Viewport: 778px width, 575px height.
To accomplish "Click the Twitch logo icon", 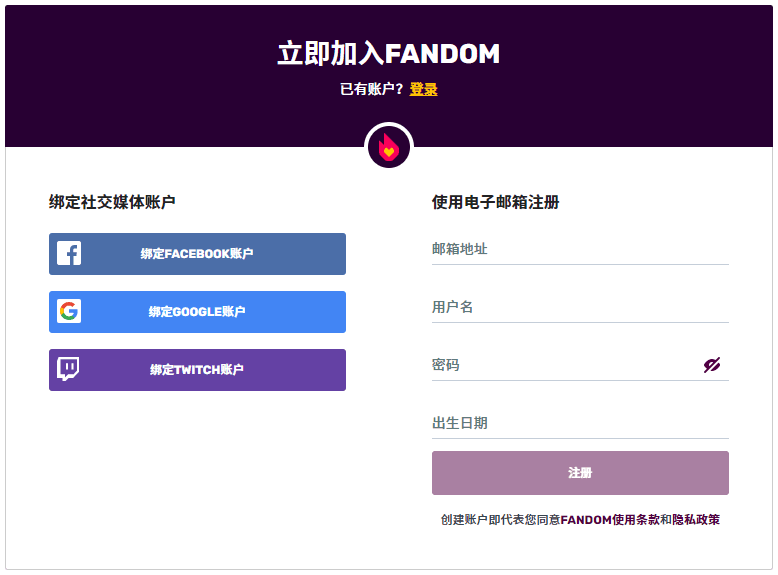I will [69, 369].
